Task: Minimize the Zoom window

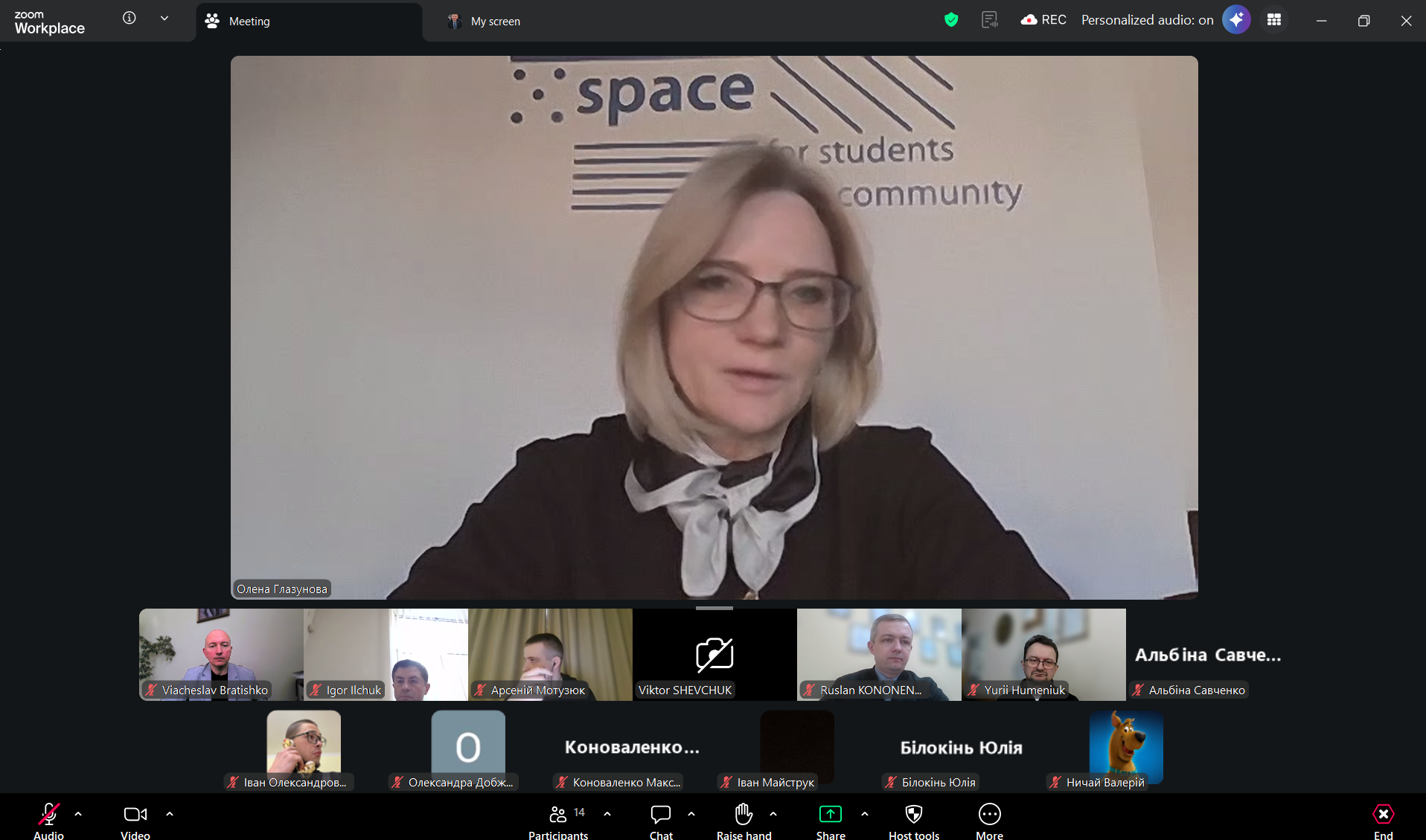Action: click(1322, 21)
